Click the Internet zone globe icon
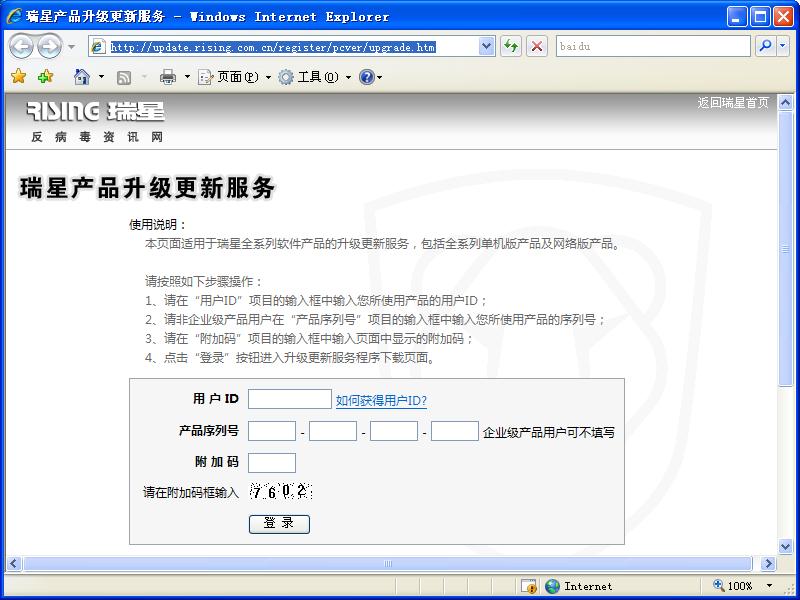This screenshot has height=600, width=800. click(x=553, y=586)
